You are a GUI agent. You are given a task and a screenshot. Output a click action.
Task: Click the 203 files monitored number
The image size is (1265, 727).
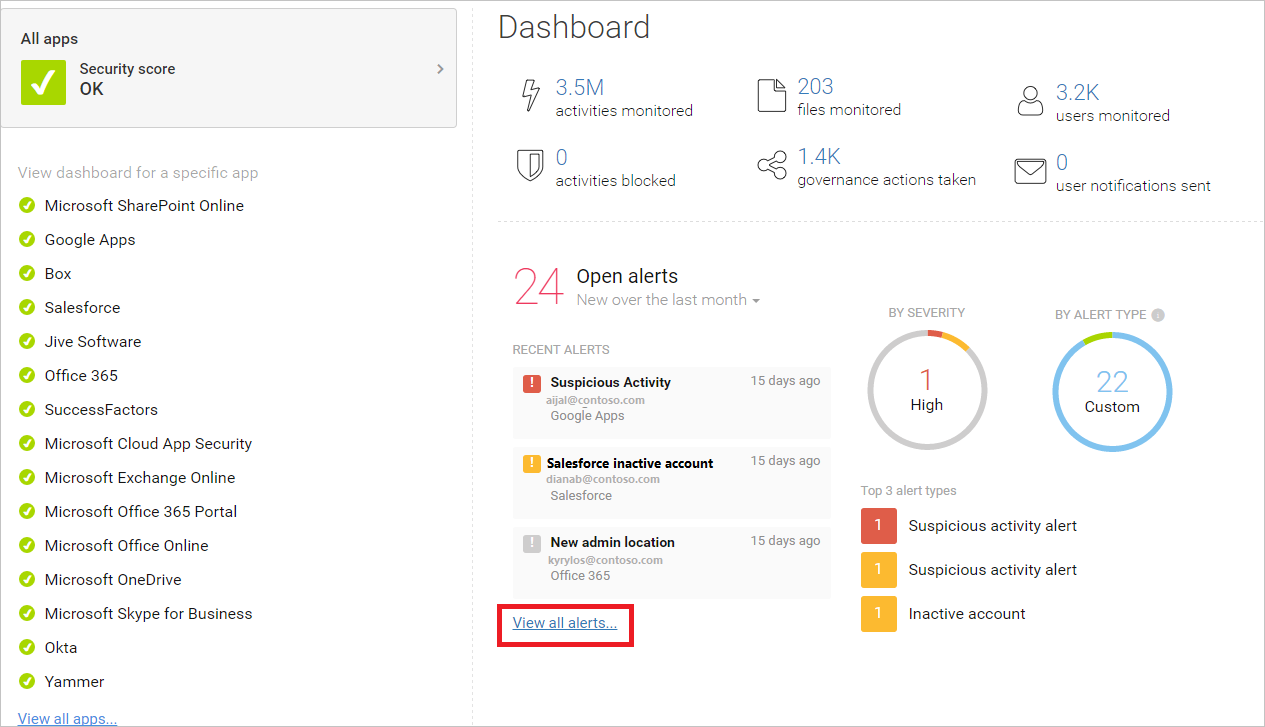[816, 87]
